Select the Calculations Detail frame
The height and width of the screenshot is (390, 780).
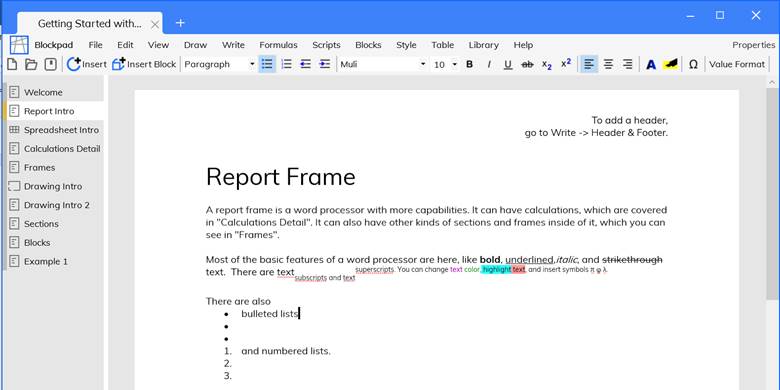point(54,149)
